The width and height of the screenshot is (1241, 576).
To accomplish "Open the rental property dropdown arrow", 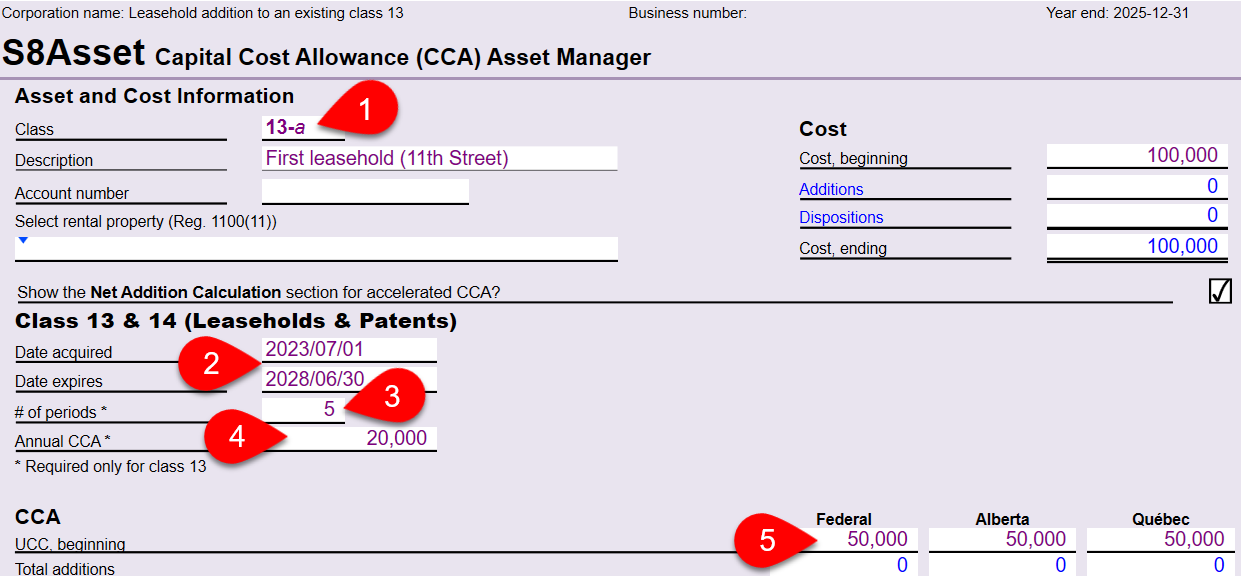I will pos(23,240).
